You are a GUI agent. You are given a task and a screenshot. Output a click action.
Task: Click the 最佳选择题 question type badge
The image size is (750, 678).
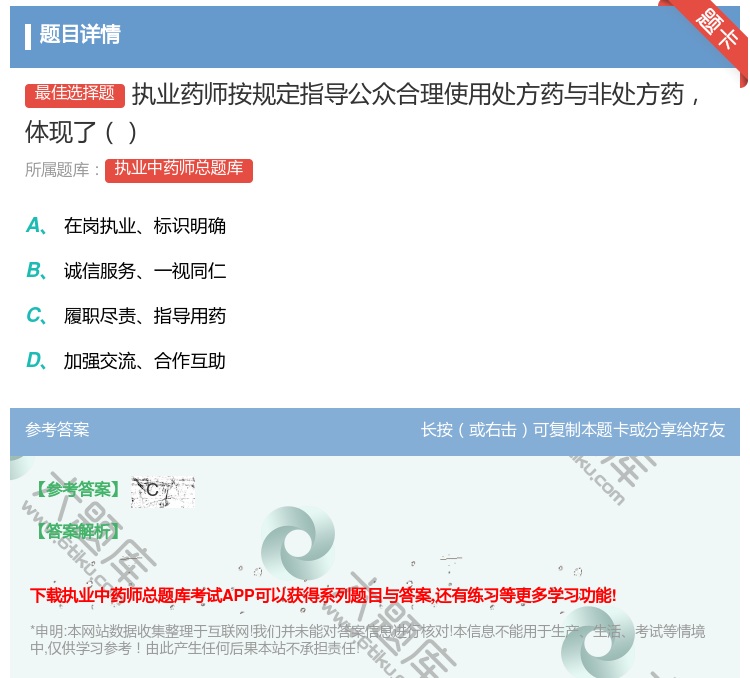pos(75,94)
